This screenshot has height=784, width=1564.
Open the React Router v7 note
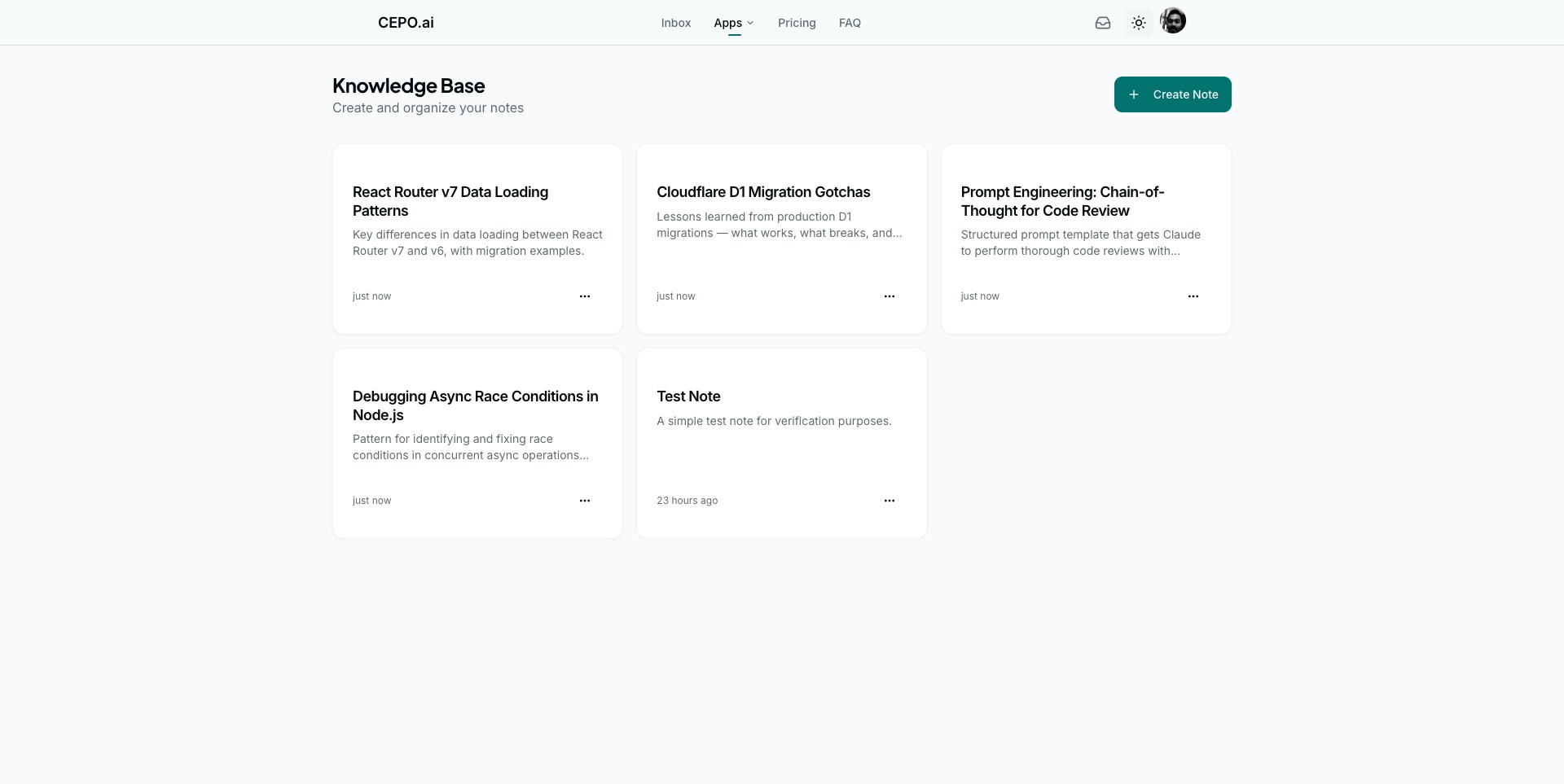coord(450,201)
